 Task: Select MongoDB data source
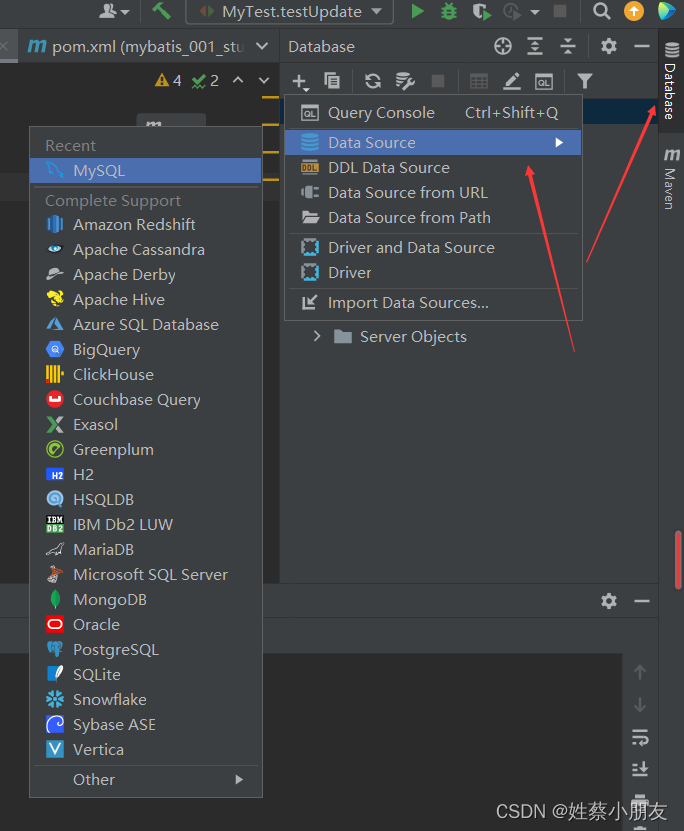pos(146,599)
